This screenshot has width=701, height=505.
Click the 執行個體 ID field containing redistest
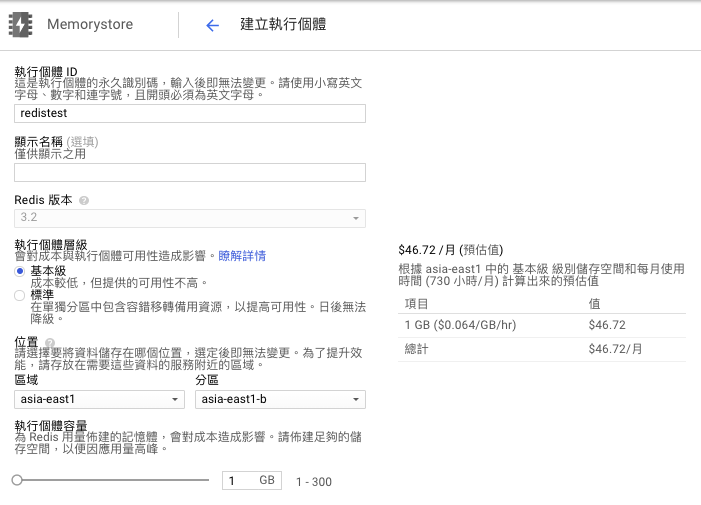click(190, 114)
